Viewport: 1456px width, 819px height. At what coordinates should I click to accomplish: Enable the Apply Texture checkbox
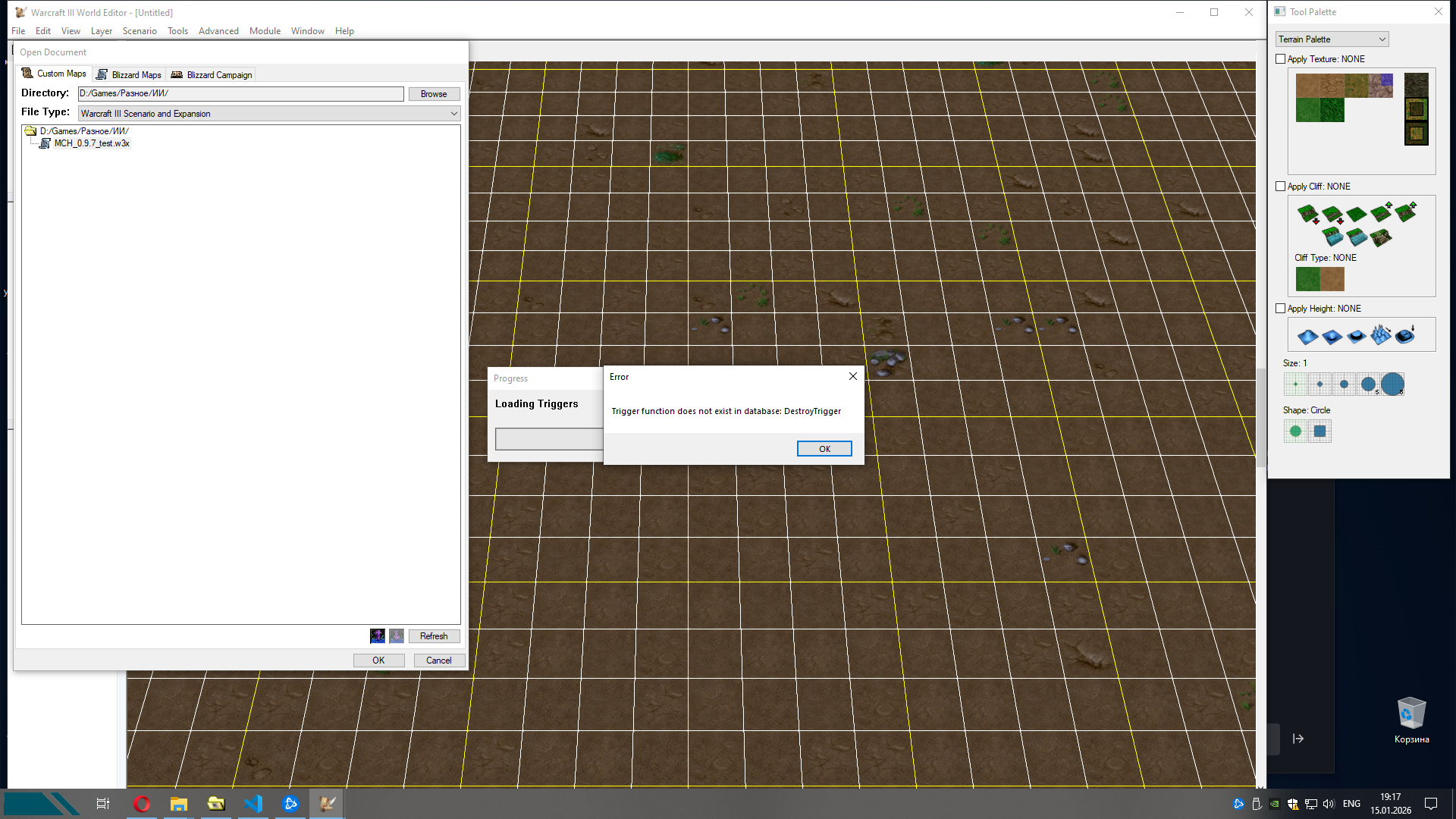1281,59
